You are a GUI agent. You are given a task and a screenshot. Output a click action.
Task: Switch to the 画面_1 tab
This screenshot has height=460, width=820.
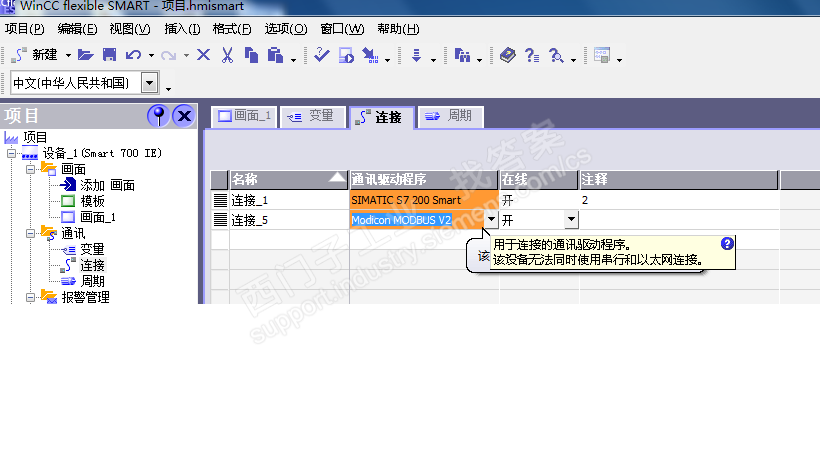tap(244, 116)
